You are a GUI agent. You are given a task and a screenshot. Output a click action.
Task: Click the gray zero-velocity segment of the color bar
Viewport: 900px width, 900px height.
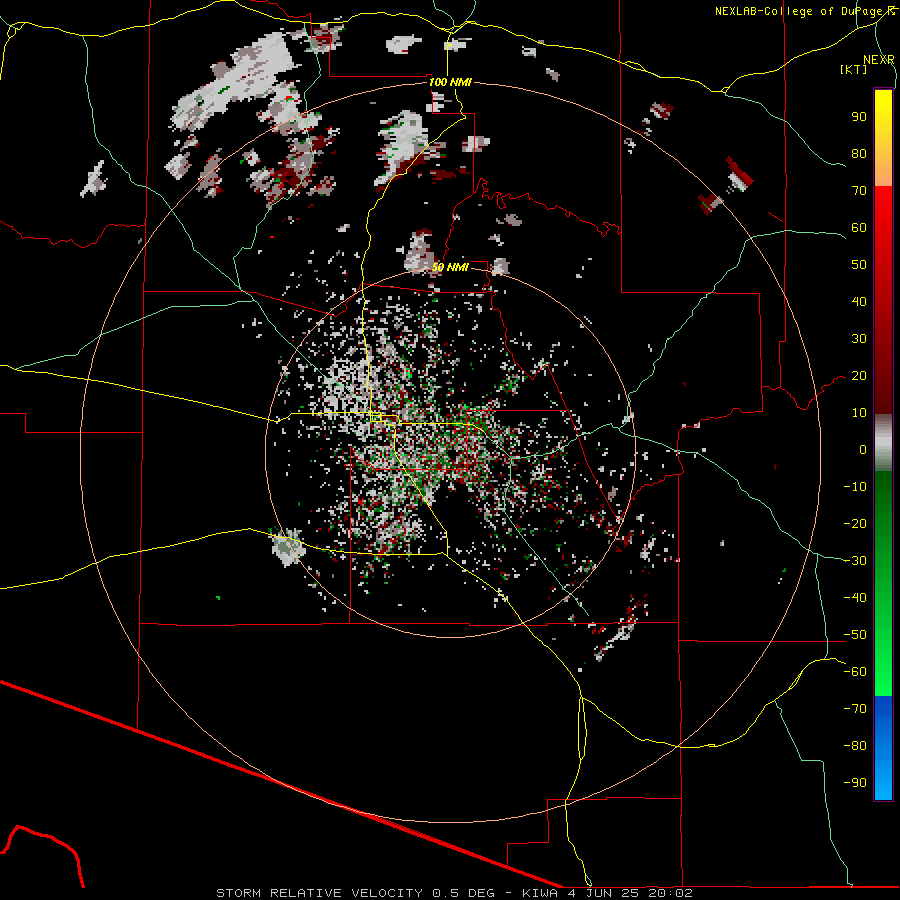tap(883, 445)
